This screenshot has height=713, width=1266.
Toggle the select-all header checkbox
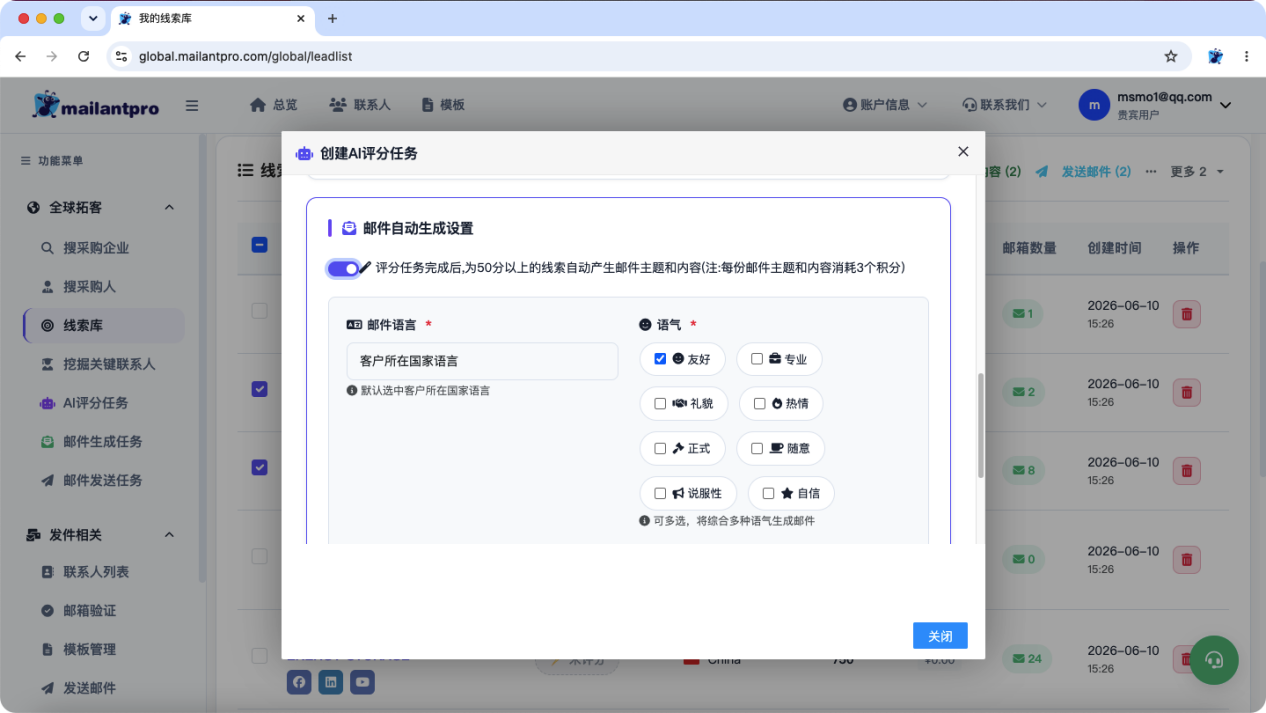[259, 244]
